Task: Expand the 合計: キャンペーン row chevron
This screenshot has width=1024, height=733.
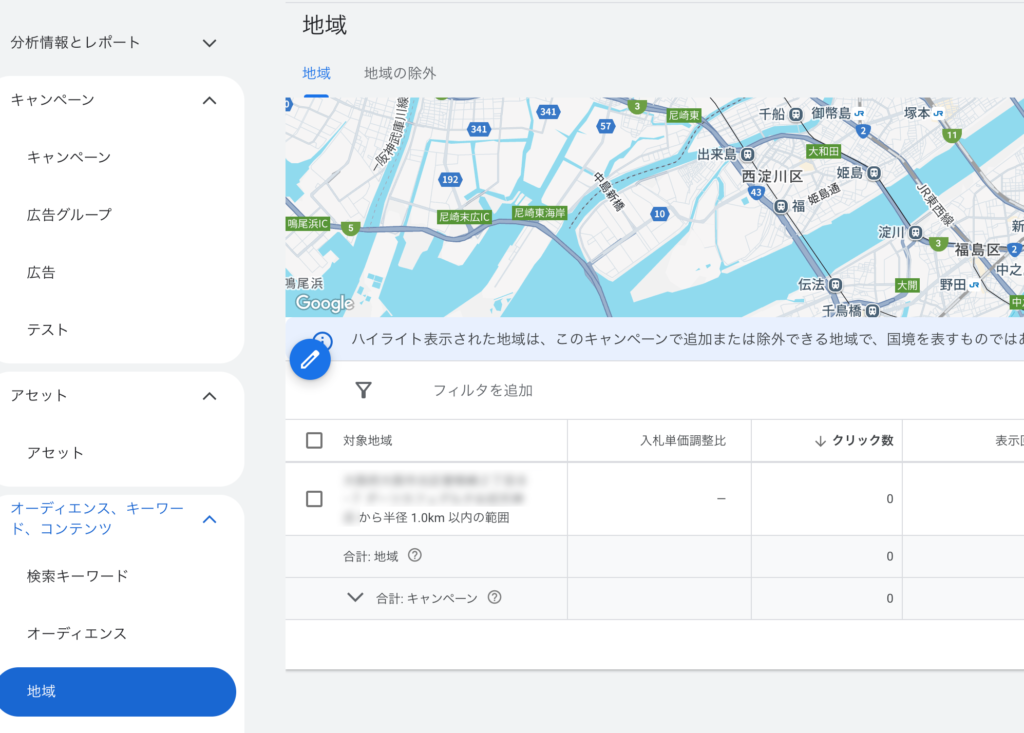Action: point(355,597)
